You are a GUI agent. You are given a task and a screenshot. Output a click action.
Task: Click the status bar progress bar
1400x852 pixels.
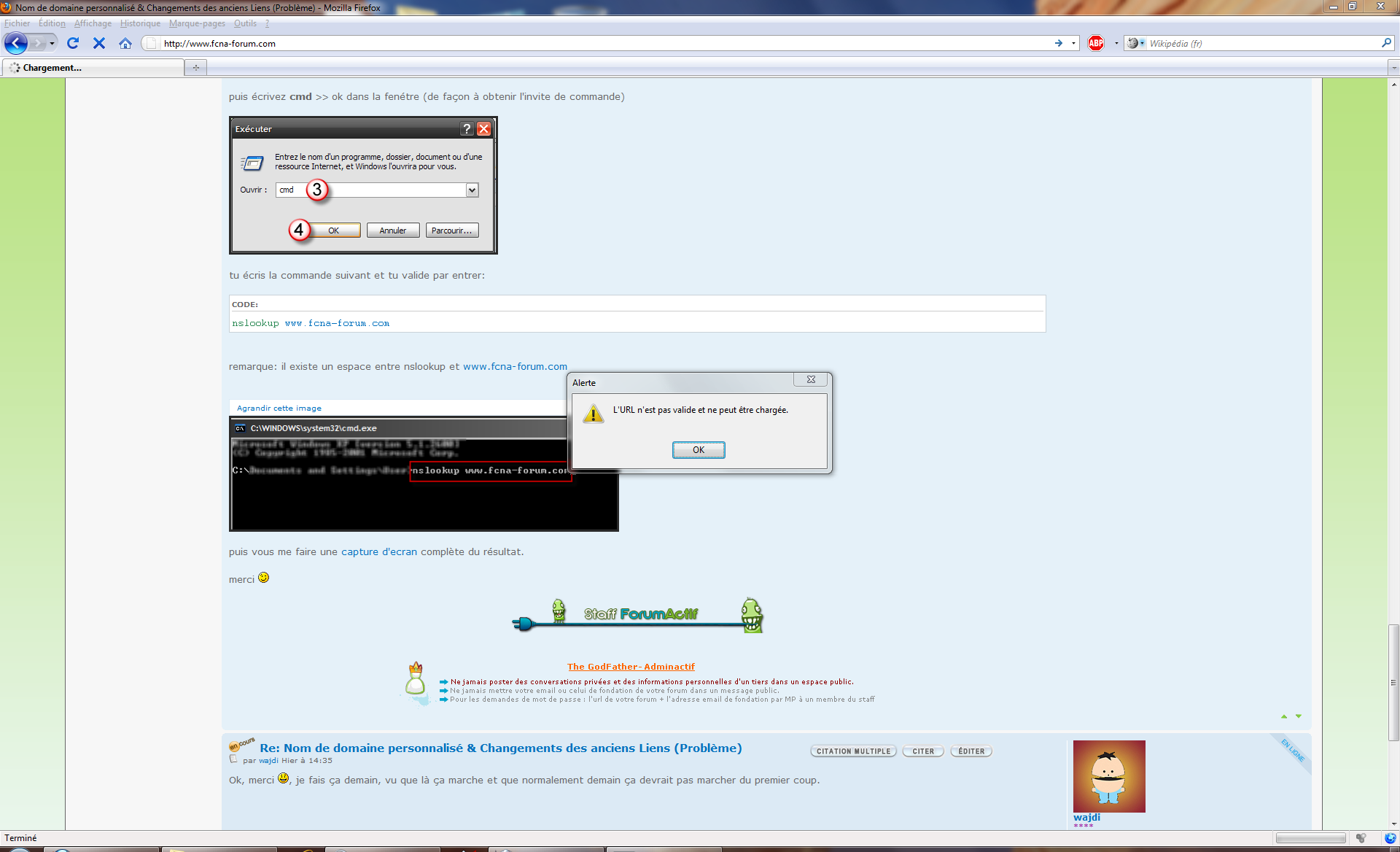[x=1310, y=838]
